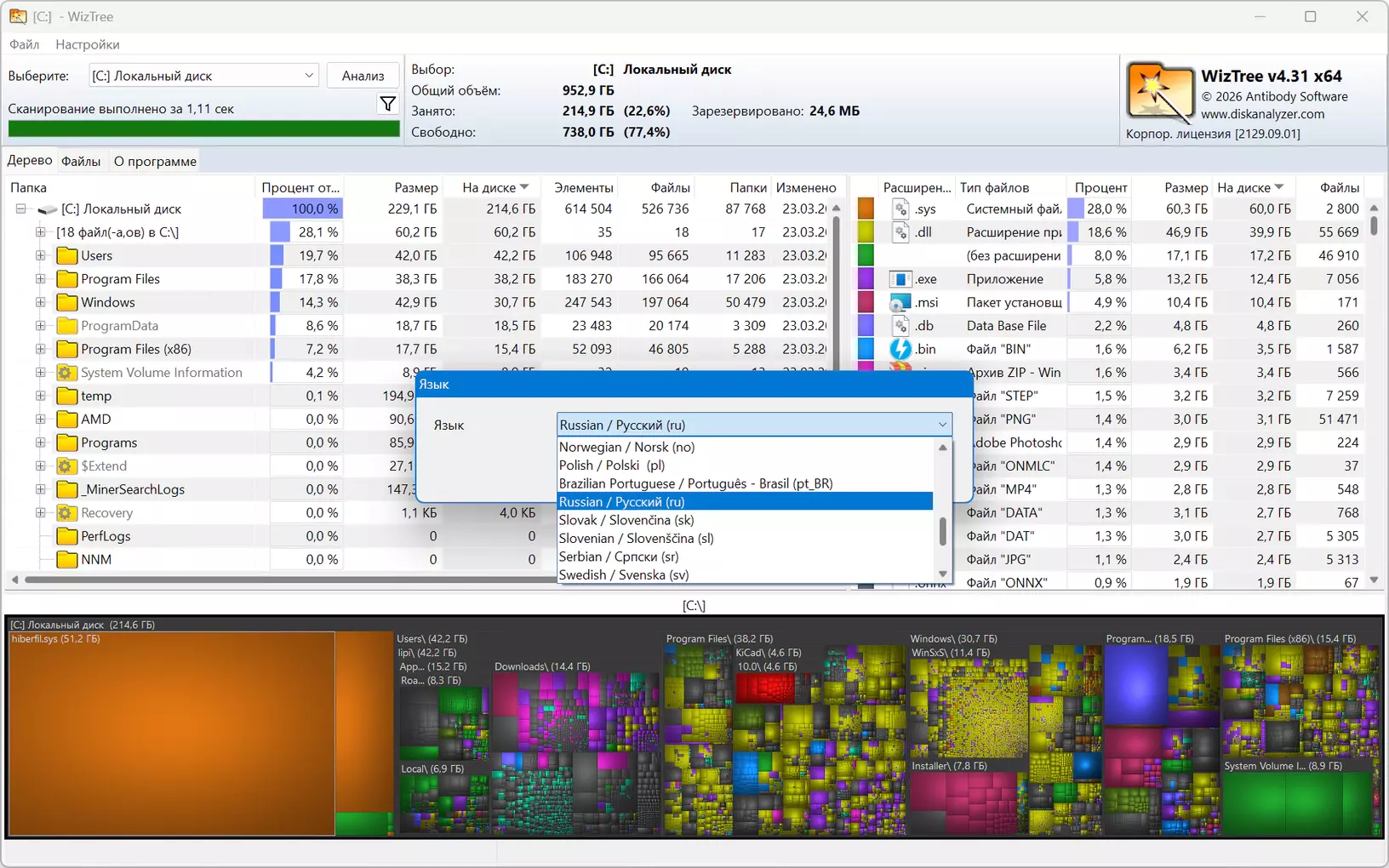
Task: Click the hiberfil.sys block in the treemap
Action: click(170, 732)
